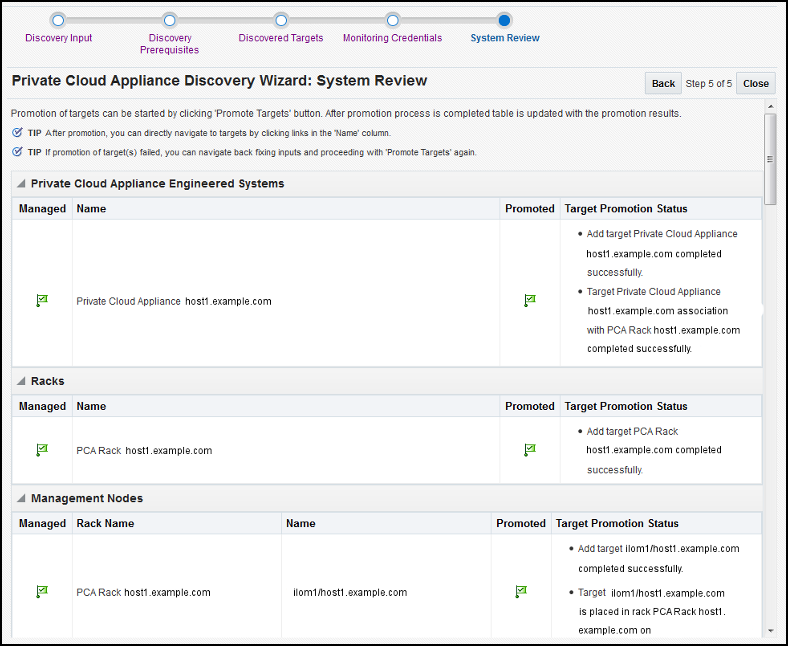The height and width of the screenshot is (646, 788).
Task: Open Monitoring Credentials step
Action: [x=392, y=21]
